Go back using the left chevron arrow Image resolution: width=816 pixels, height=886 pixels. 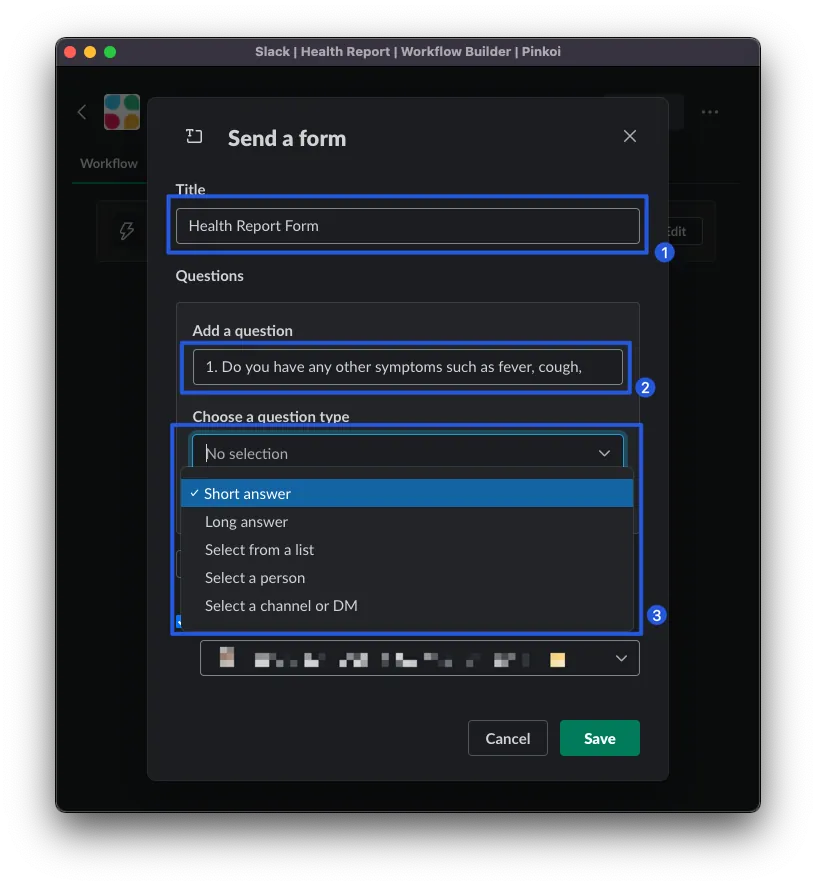point(82,112)
